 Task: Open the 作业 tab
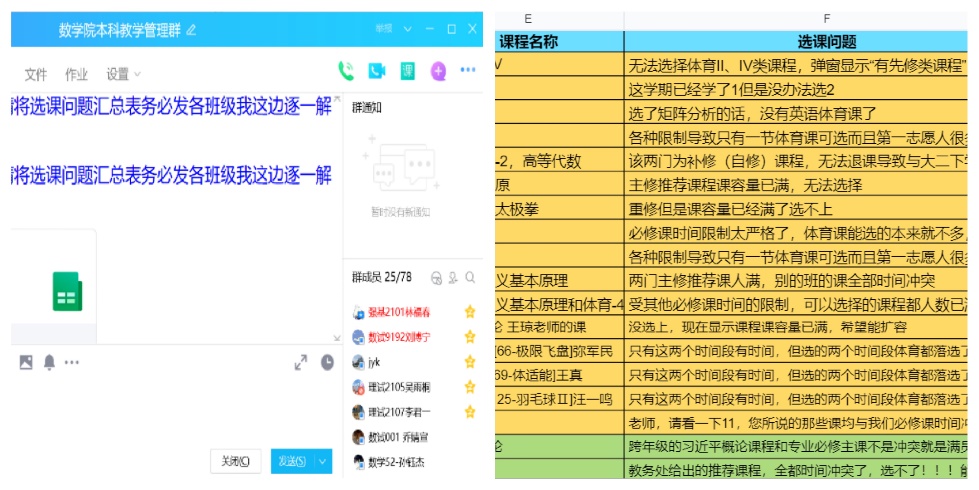tap(76, 74)
